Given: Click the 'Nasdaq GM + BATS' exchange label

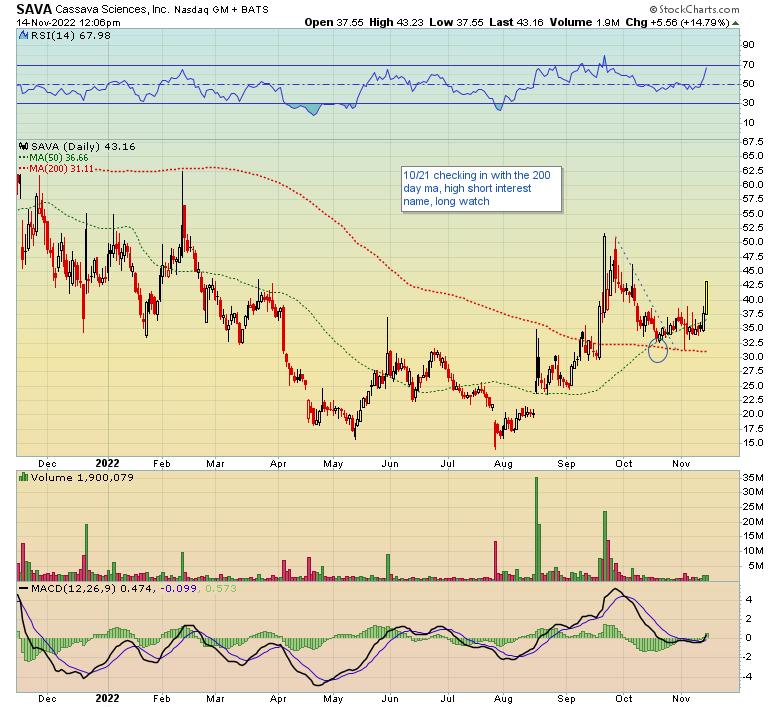Looking at the screenshot, I should (x=221, y=9).
